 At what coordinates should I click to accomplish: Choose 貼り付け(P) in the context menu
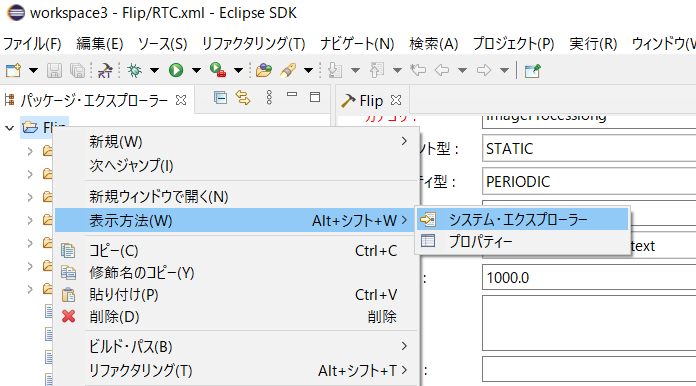(x=236, y=295)
